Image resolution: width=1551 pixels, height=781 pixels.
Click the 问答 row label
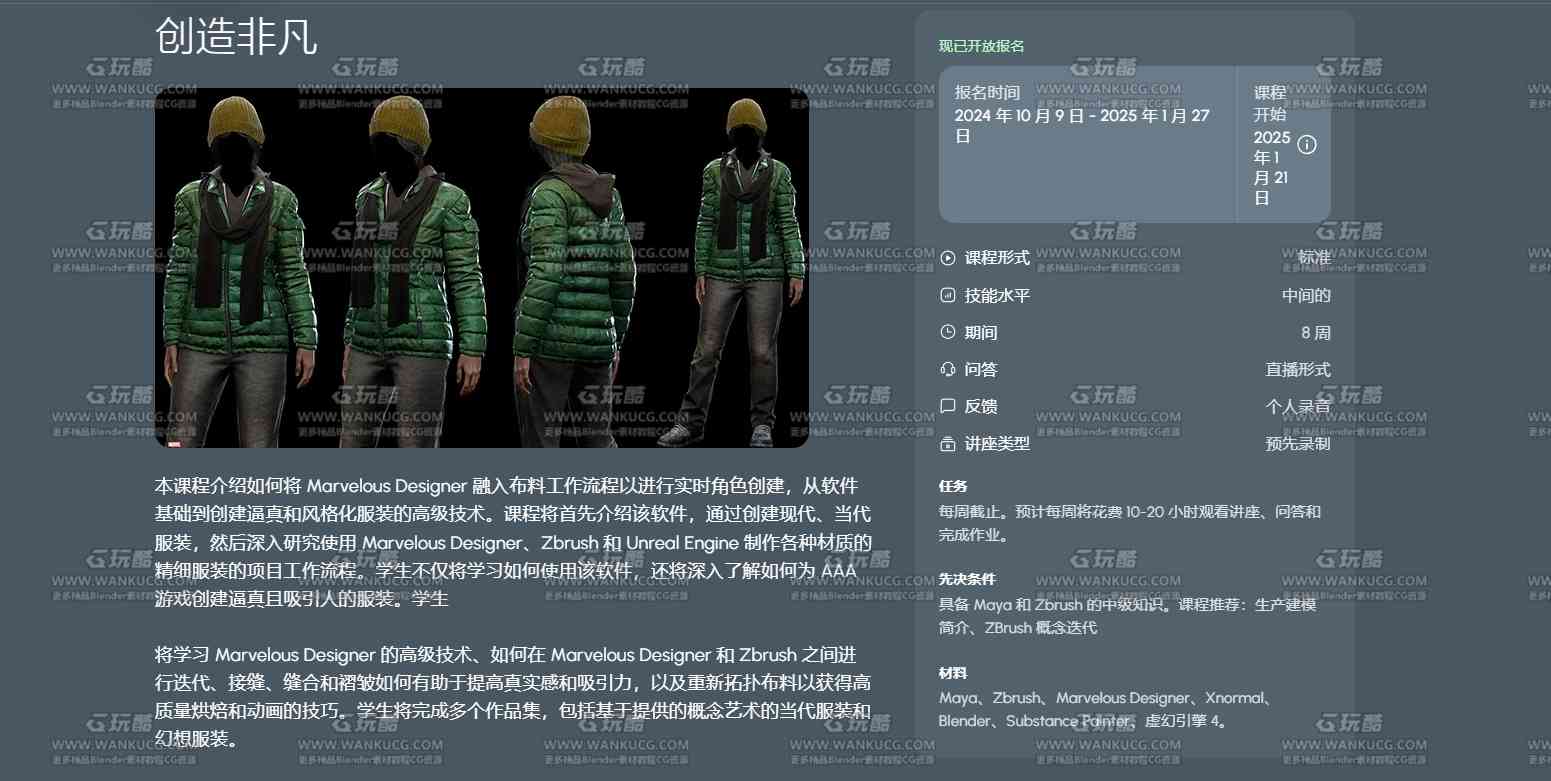(x=981, y=369)
